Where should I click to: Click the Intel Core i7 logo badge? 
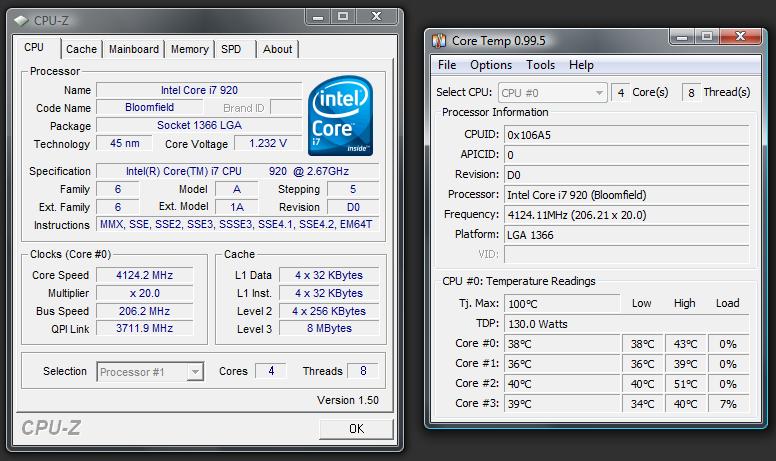340,115
